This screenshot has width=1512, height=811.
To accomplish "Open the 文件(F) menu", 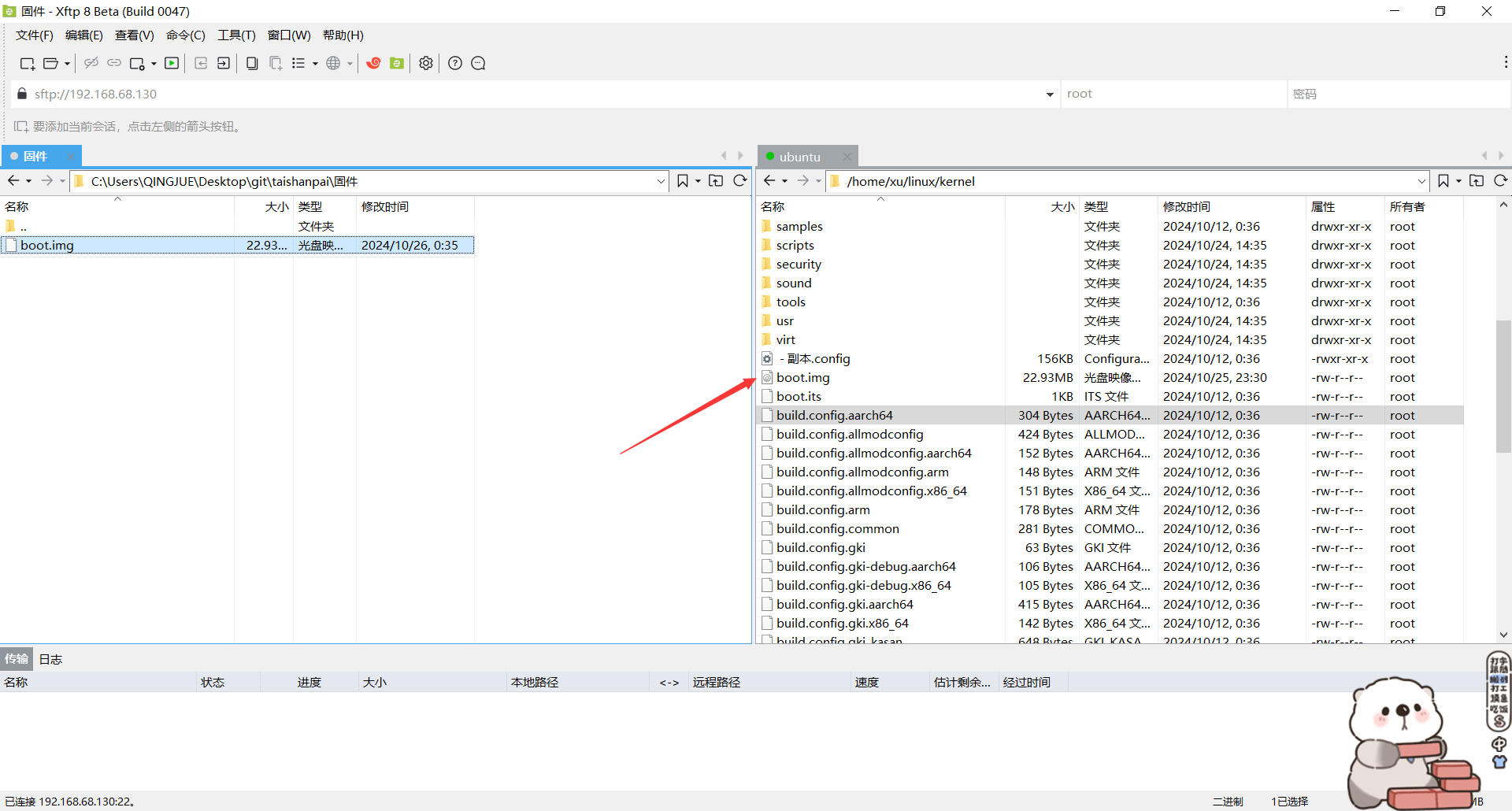I will click(34, 35).
